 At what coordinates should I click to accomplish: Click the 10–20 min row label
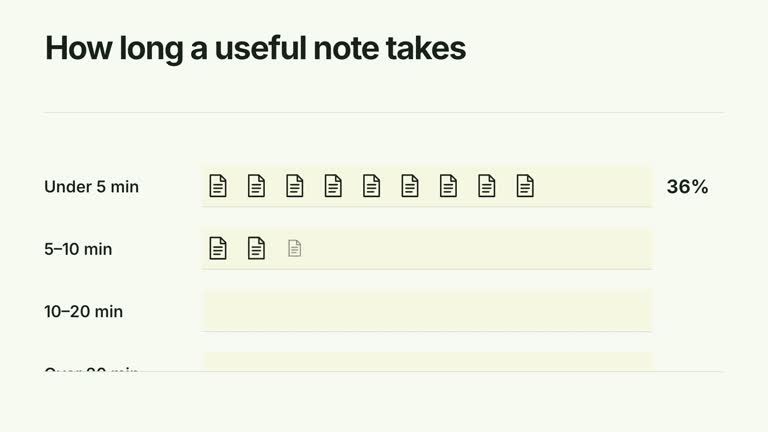83,311
